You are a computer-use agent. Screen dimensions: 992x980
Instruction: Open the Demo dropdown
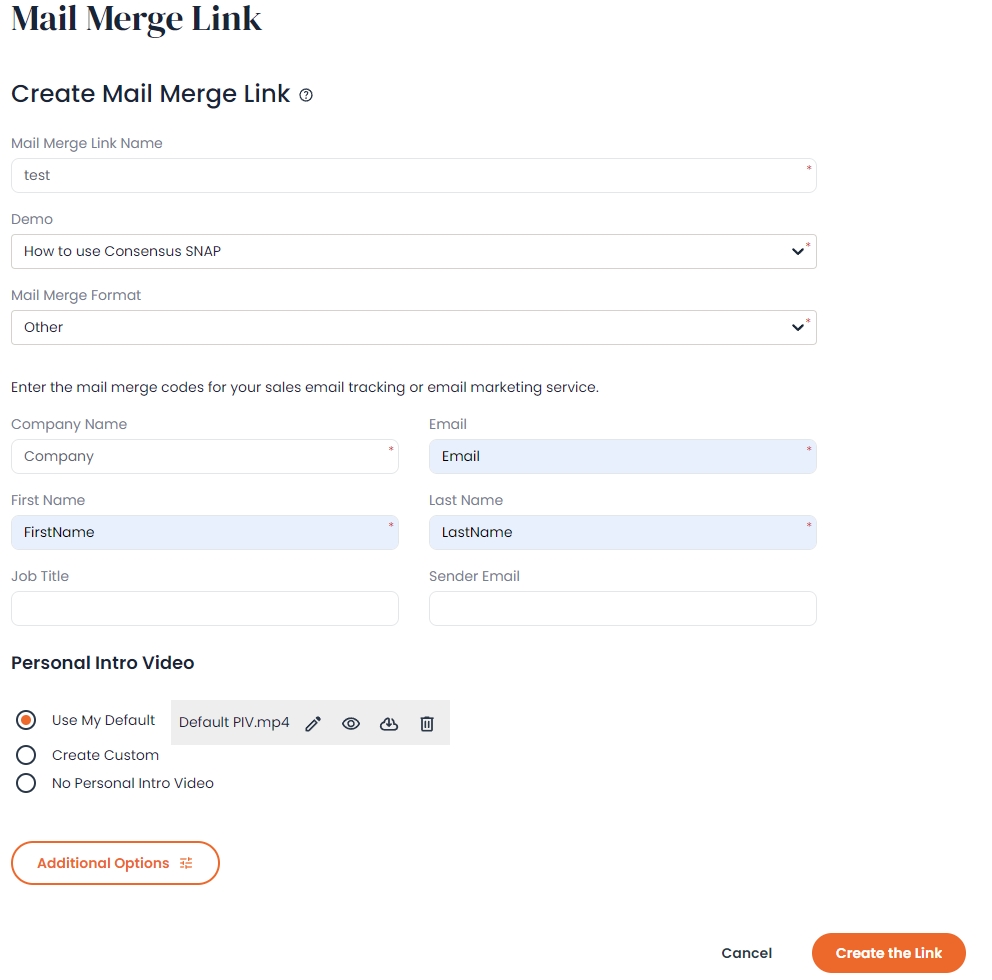click(413, 251)
